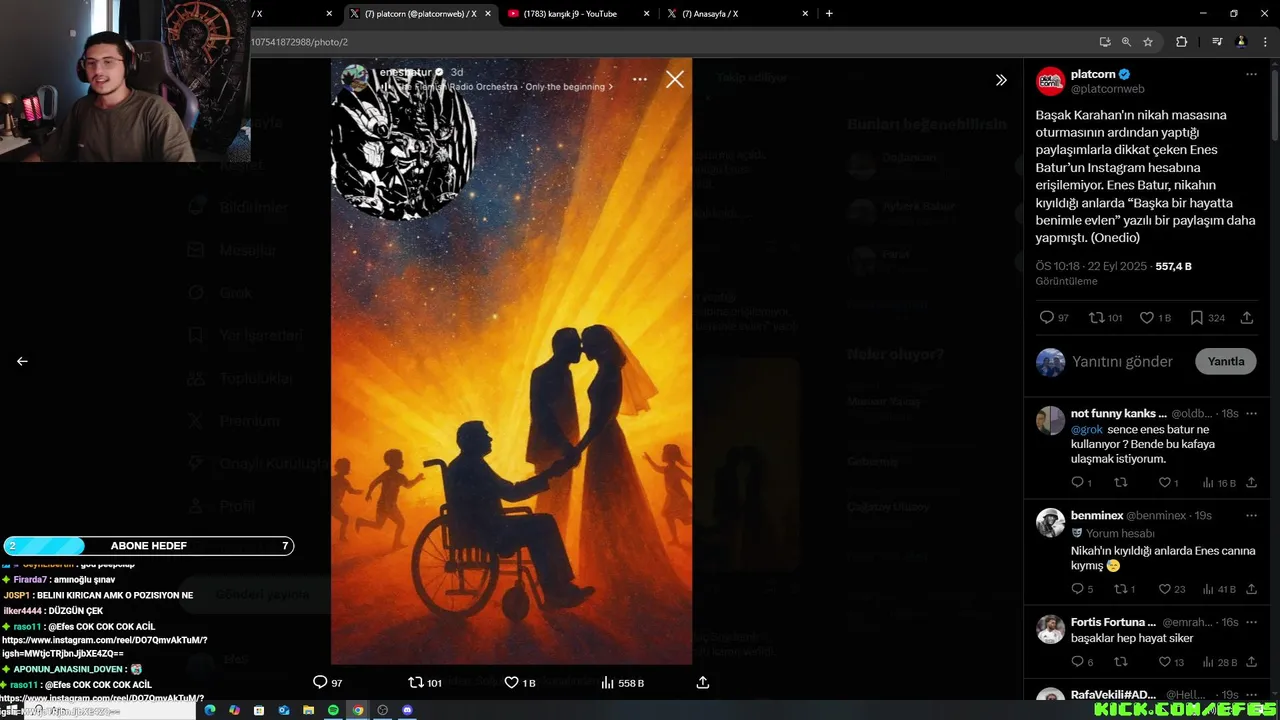The image size is (1280, 720).
Task: Like the photo using the bottom heart
Action: point(511,682)
